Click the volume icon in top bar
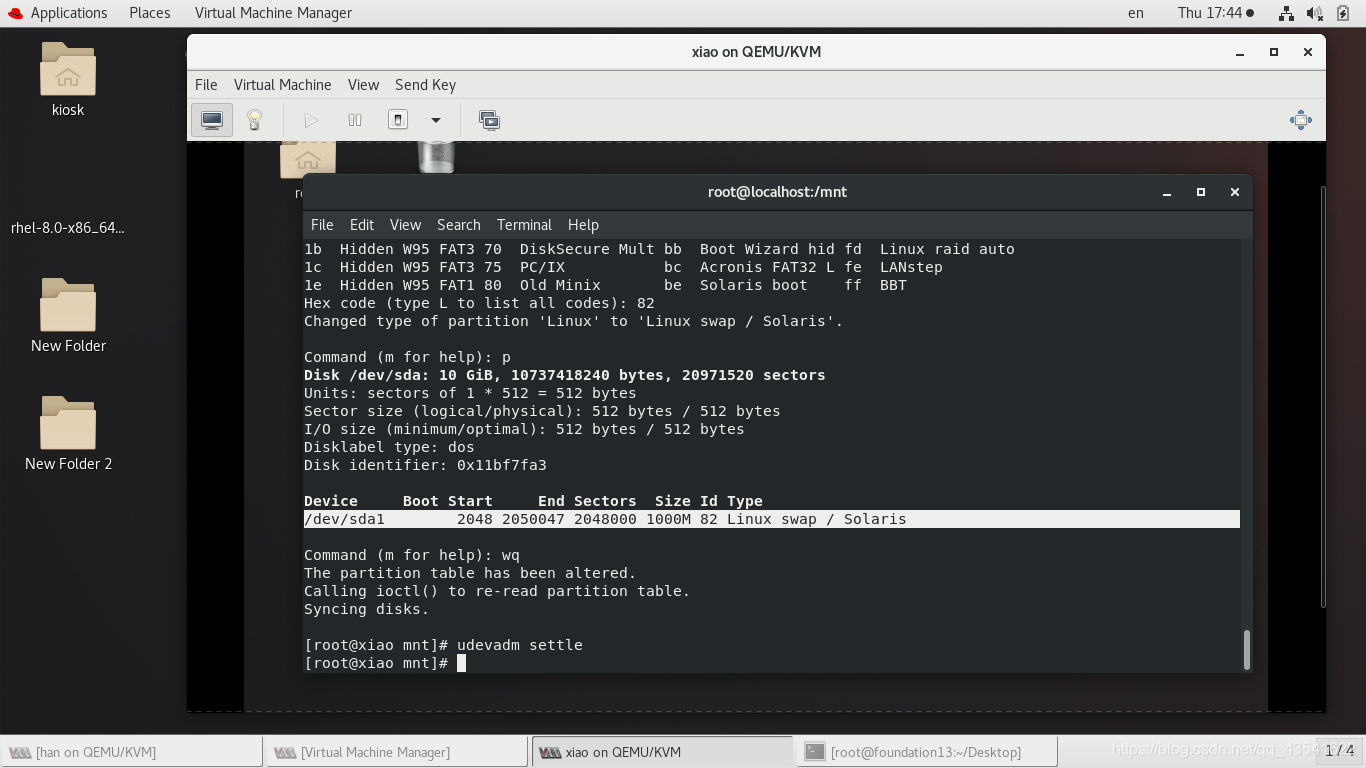1366x768 pixels. click(x=1315, y=13)
